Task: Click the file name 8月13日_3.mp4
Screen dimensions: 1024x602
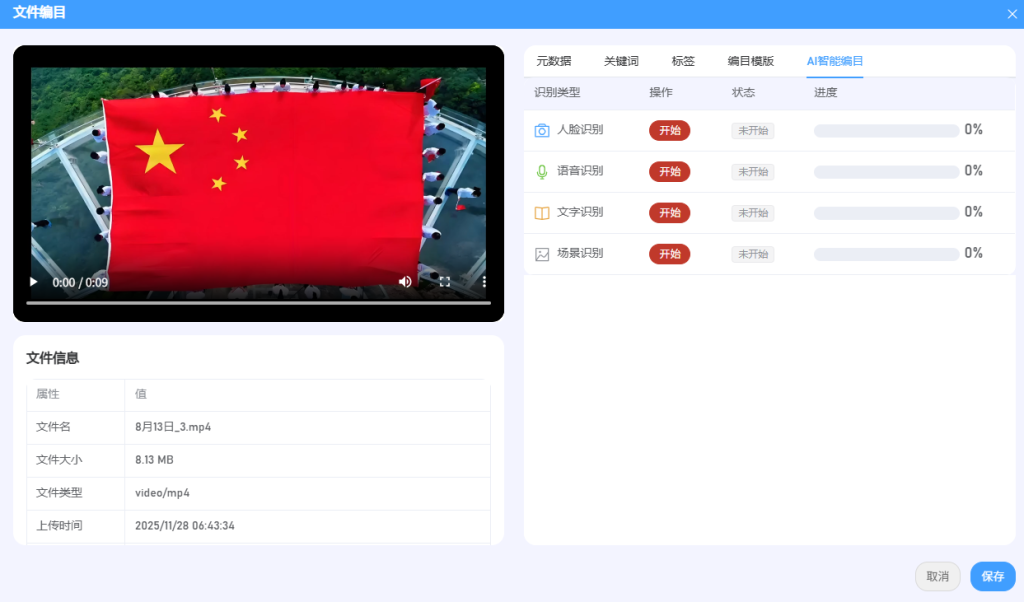Action: click(x=173, y=427)
